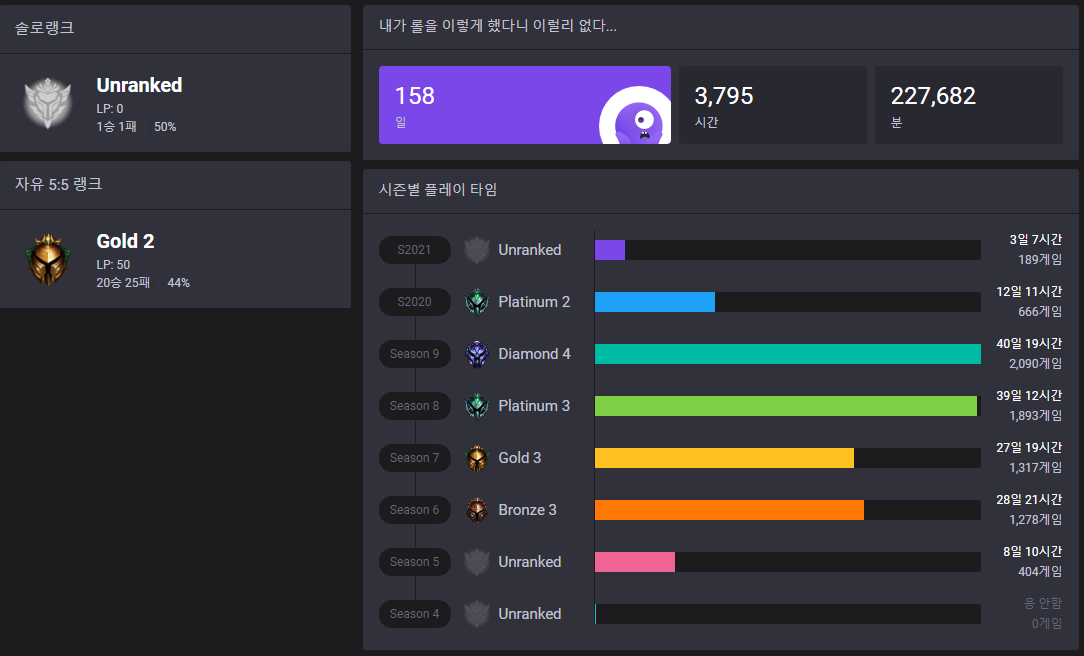Click the Season 7 Gold 3 tier icon
1084x656 pixels.
click(x=477, y=458)
